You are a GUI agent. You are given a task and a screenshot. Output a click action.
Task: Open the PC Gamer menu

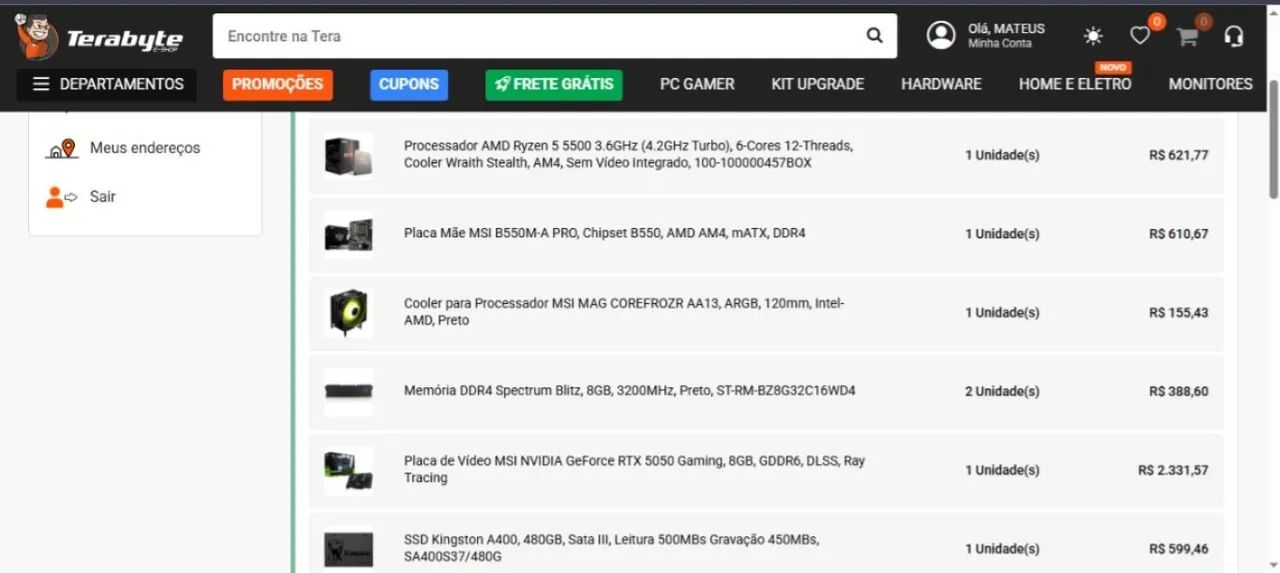coord(697,84)
